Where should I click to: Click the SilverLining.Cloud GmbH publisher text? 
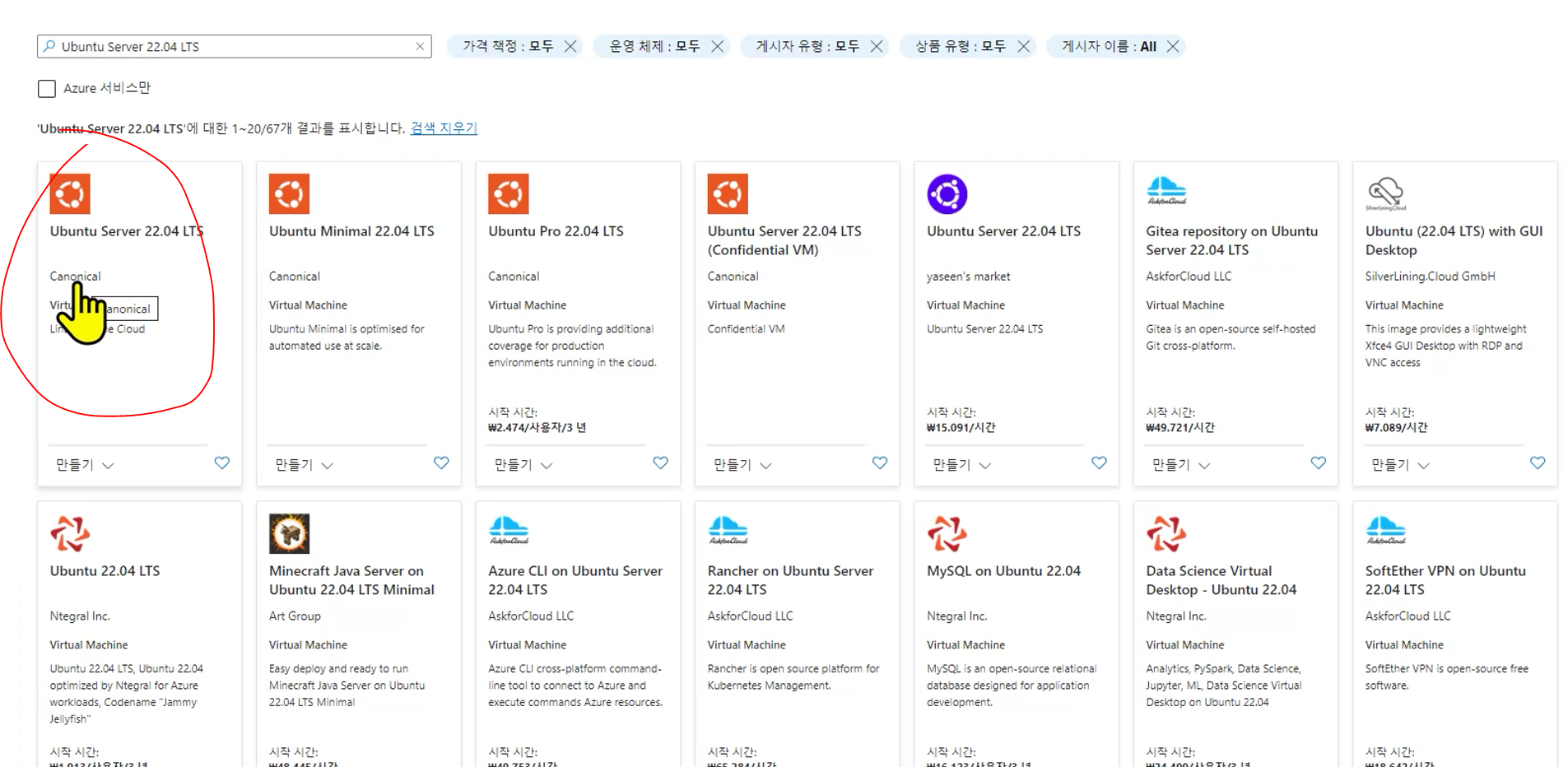coord(1431,277)
